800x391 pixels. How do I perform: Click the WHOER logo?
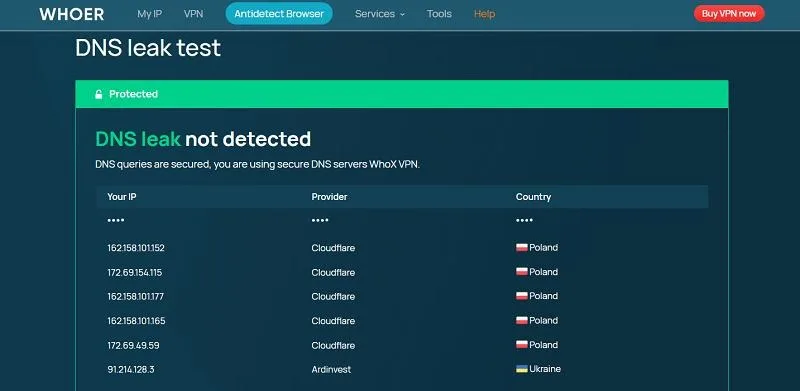71,14
